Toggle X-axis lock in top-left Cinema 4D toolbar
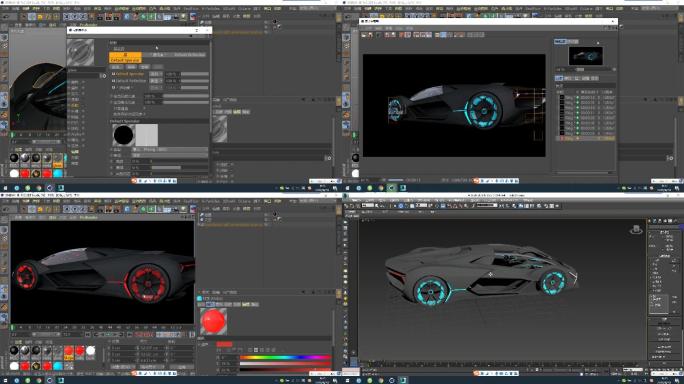684x384 pixels. pyautogui.click(x=67, y=17)
